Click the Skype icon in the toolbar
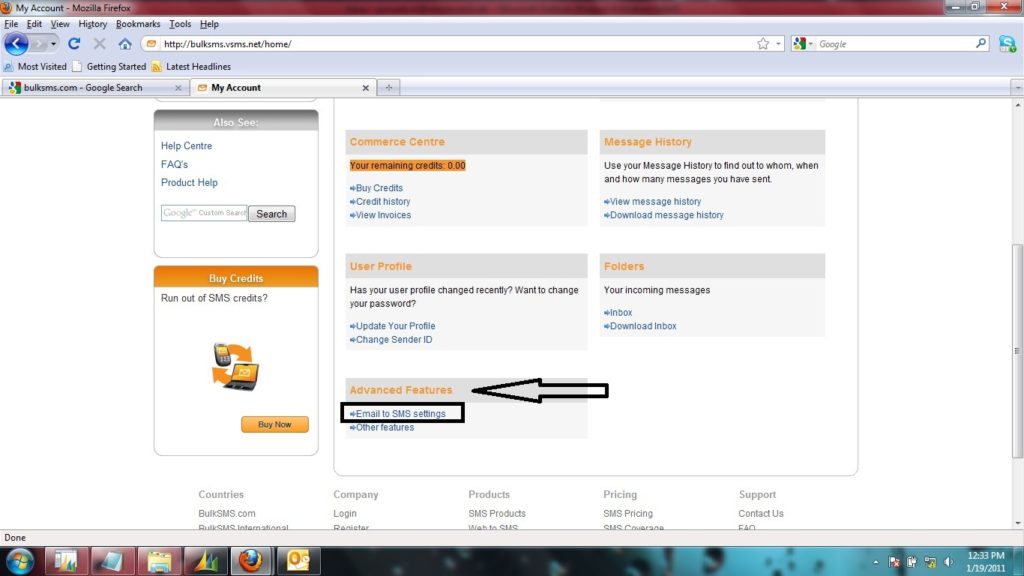 coord(1007,44)
